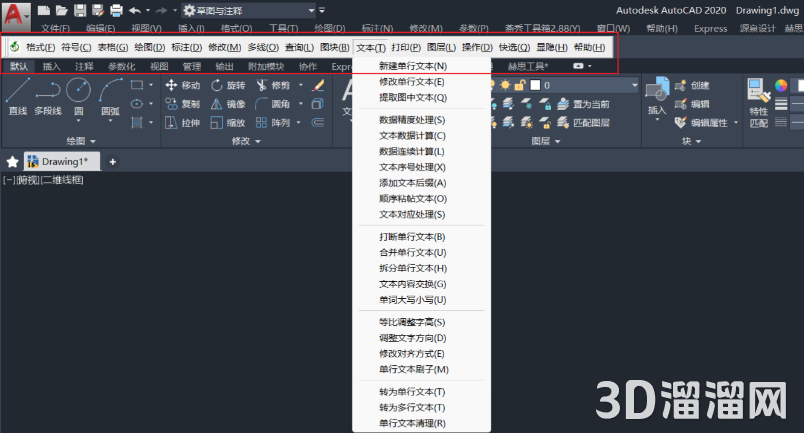Click 置为当前 make layer current
Screen dimensions: 804x433
(584, 104)
